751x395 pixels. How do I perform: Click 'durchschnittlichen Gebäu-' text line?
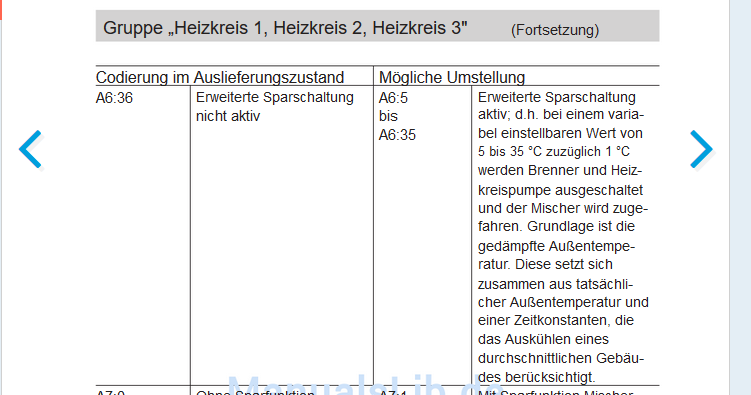coord(561,358)
